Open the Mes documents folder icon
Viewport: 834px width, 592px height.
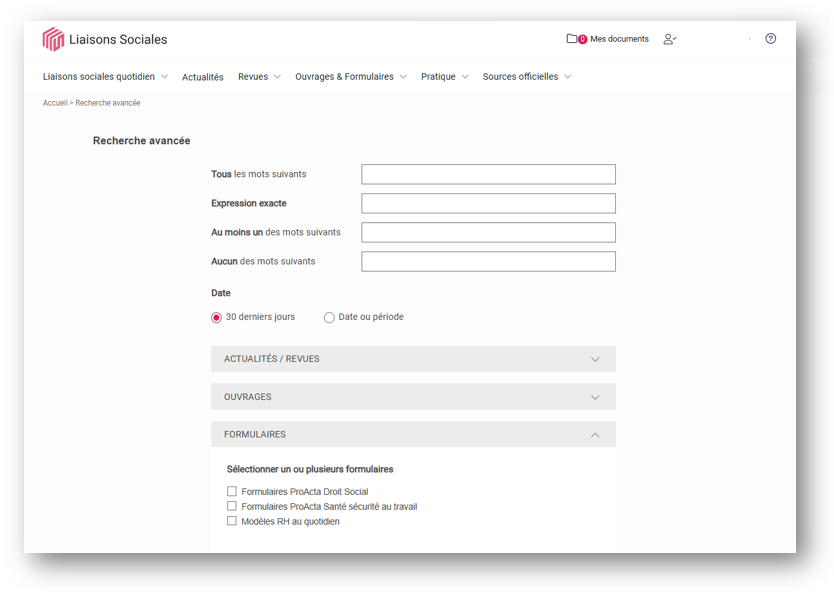pos(572,39)
